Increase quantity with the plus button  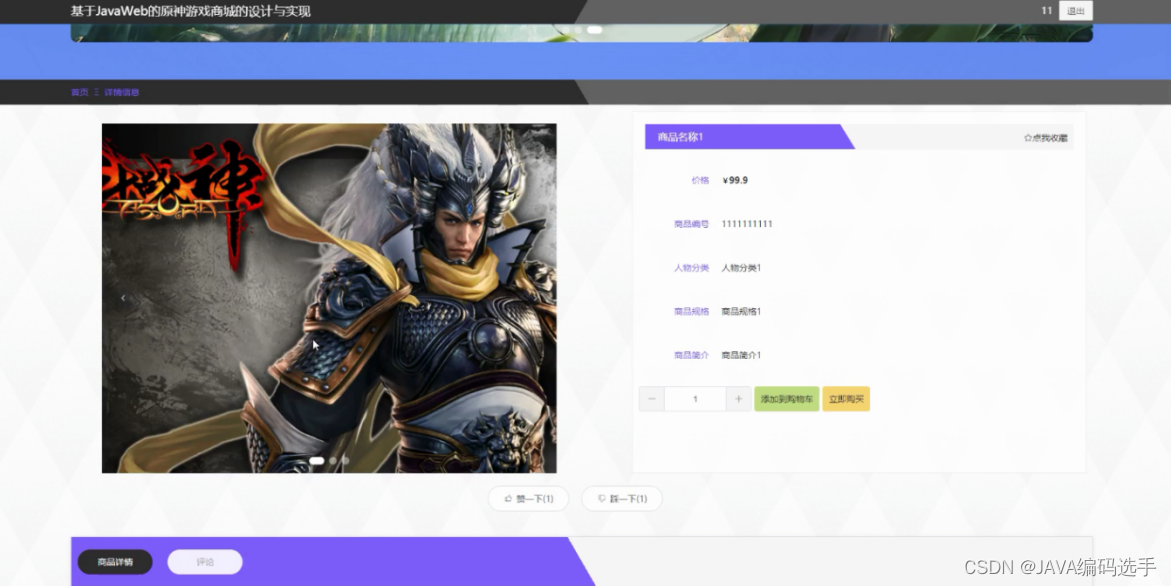point(738,399)
